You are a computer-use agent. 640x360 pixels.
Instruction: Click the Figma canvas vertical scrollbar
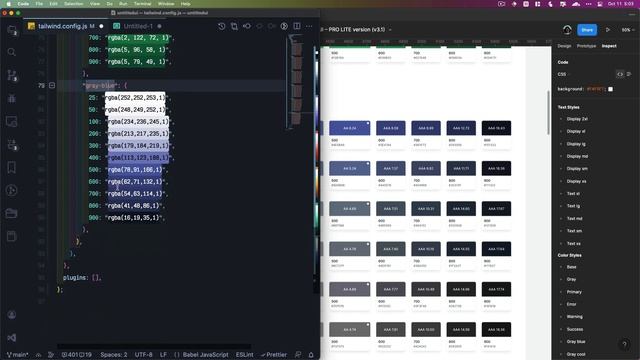pos(548,113)
